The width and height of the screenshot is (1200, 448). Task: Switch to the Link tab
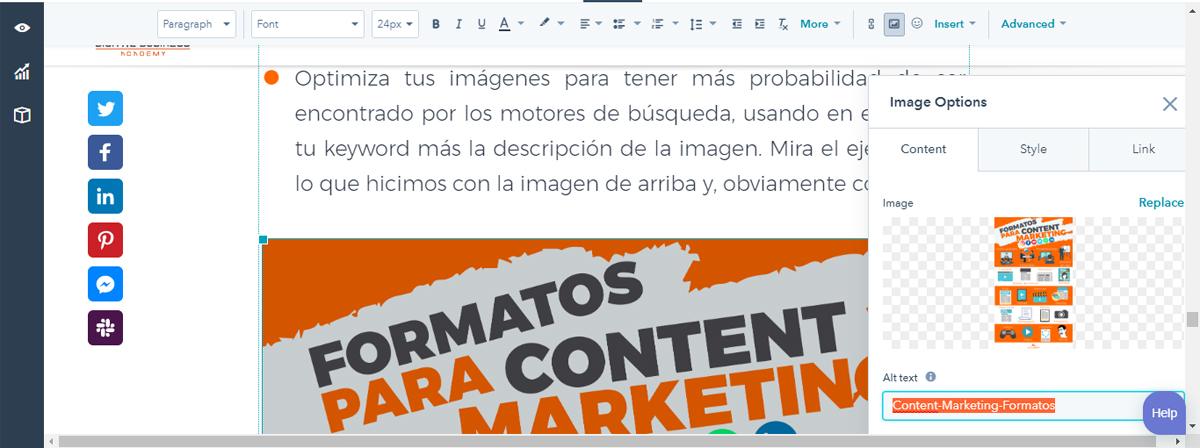(x=1143, y=149)
